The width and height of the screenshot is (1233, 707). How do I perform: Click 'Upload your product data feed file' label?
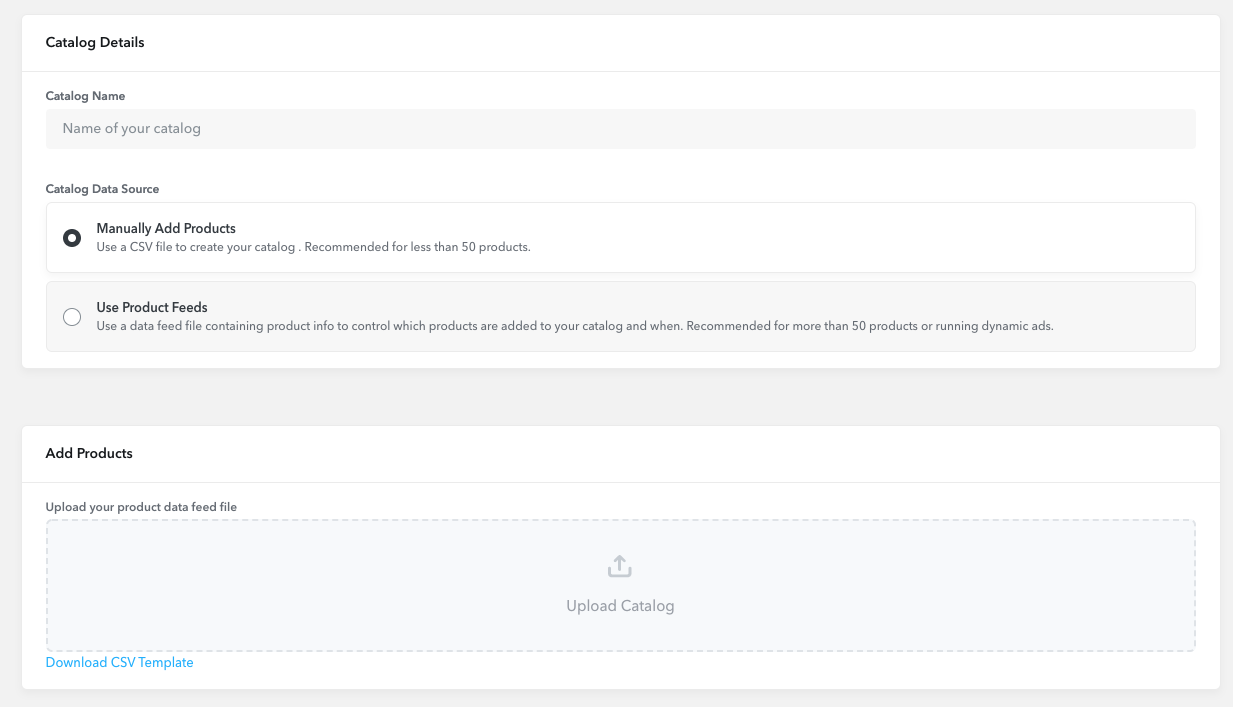coord(142,507)
